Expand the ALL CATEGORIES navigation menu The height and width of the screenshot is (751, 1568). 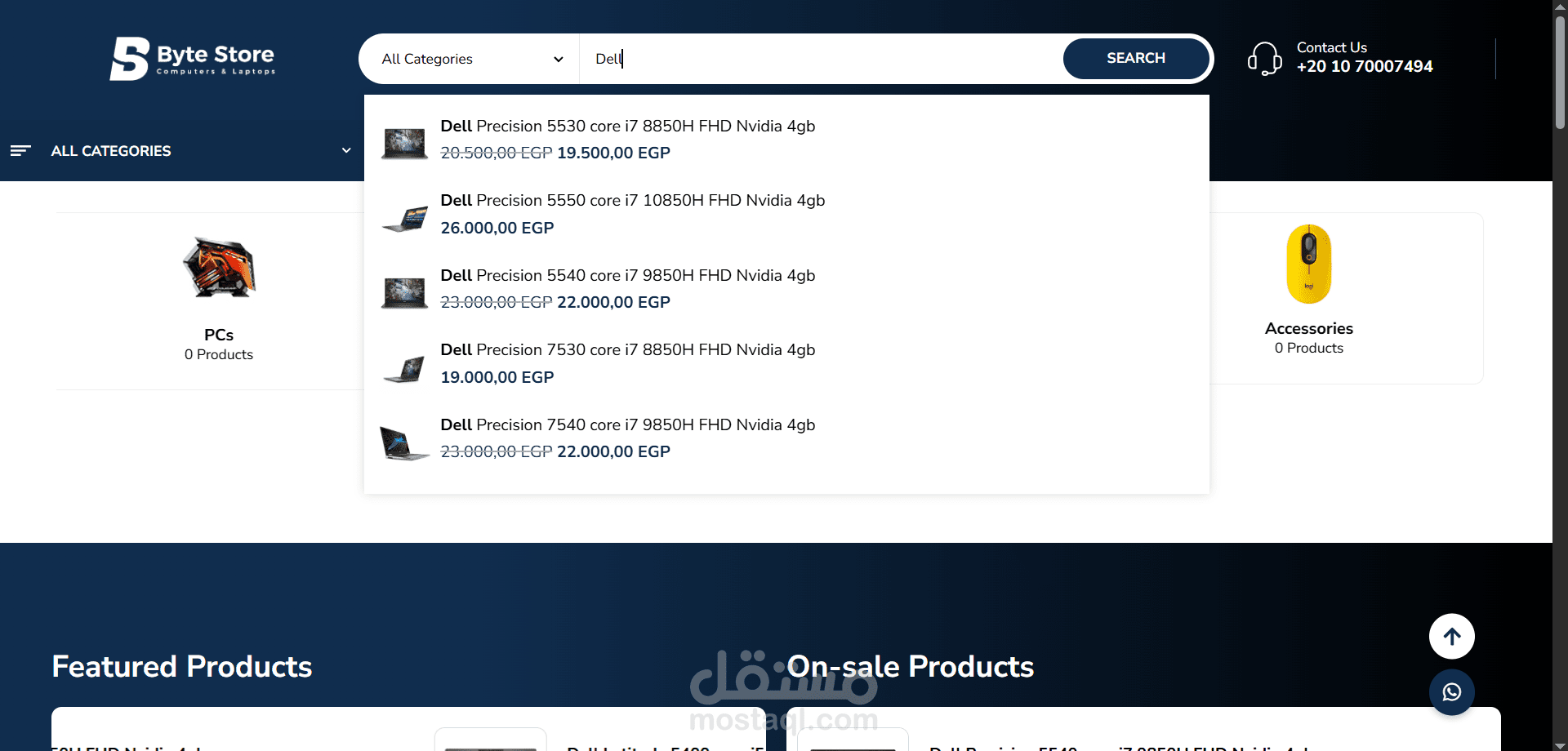coord(181,150)
